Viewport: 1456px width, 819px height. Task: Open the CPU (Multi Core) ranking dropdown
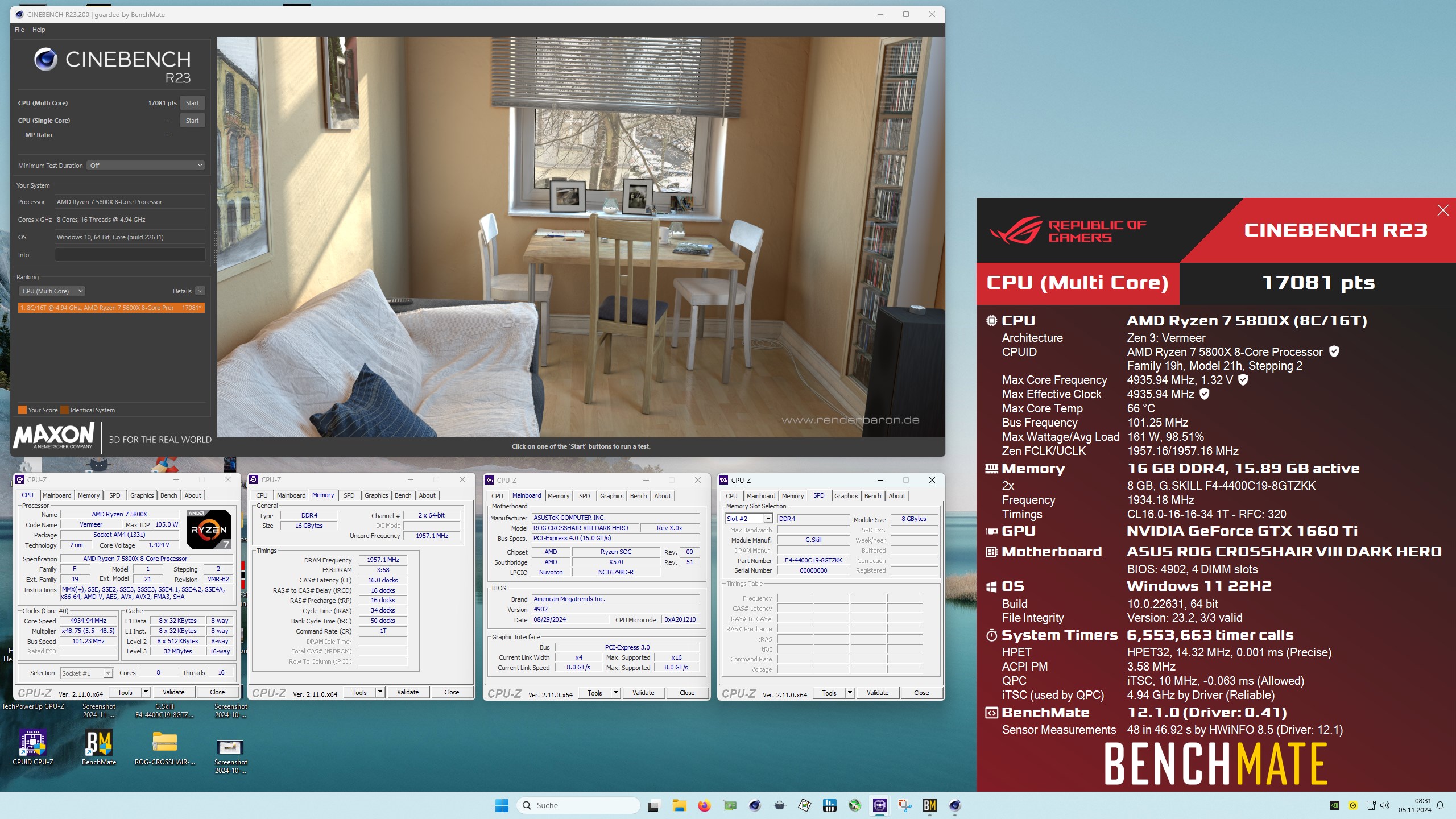[x=52, y=291]
